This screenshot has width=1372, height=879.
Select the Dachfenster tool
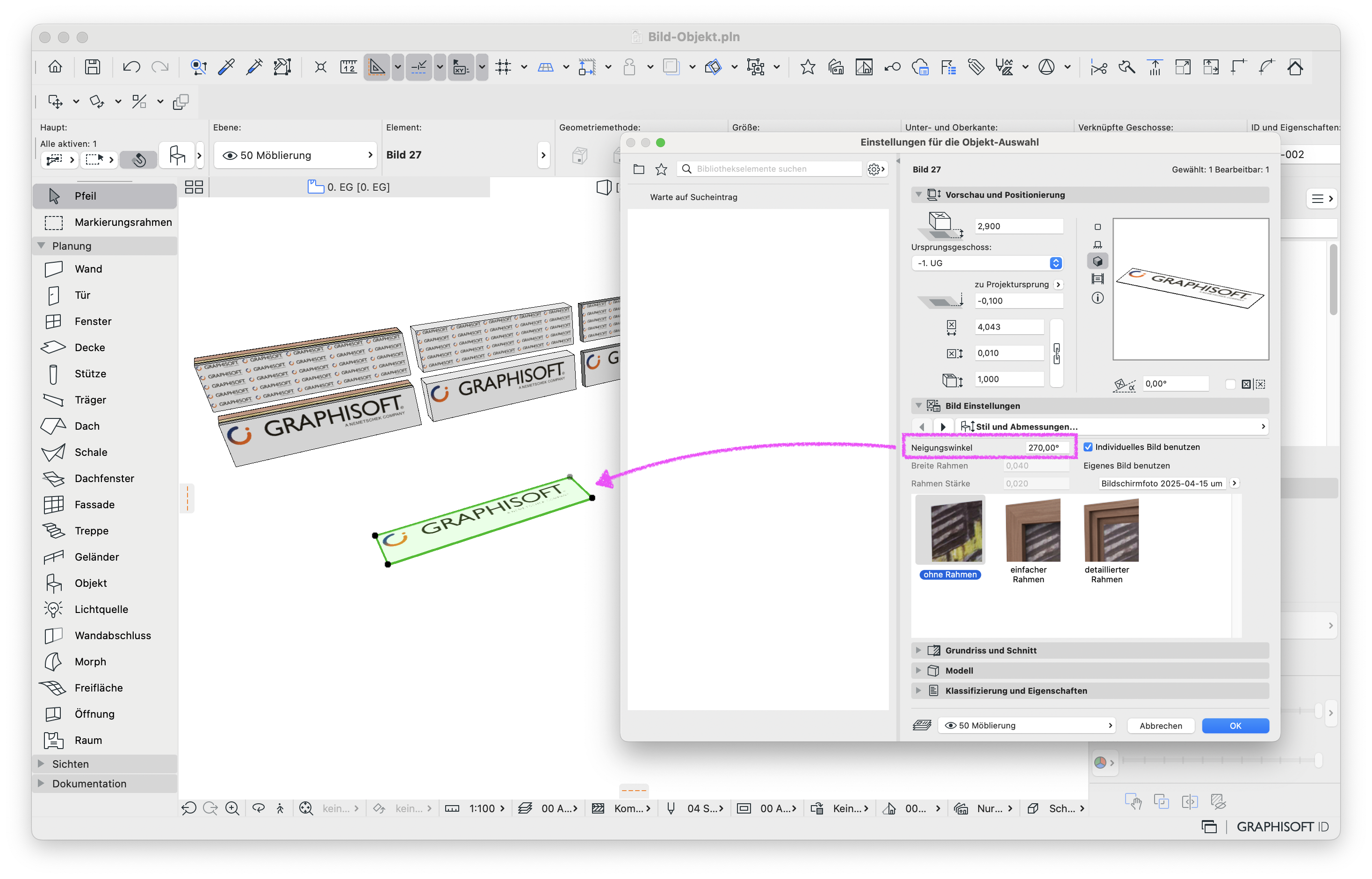click(105, 478)
